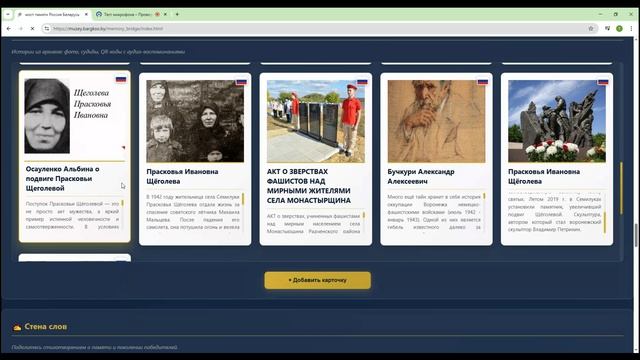
Task: Open the 'Прасковья Ивановна Щёголева' title under the group photo
Action: 182,176
